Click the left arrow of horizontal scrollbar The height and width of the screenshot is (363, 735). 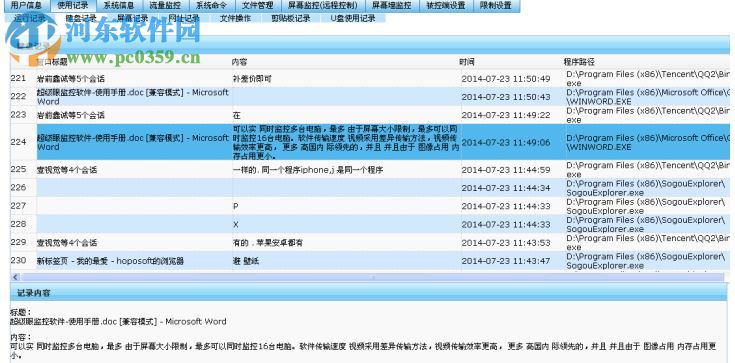[15, 277]
